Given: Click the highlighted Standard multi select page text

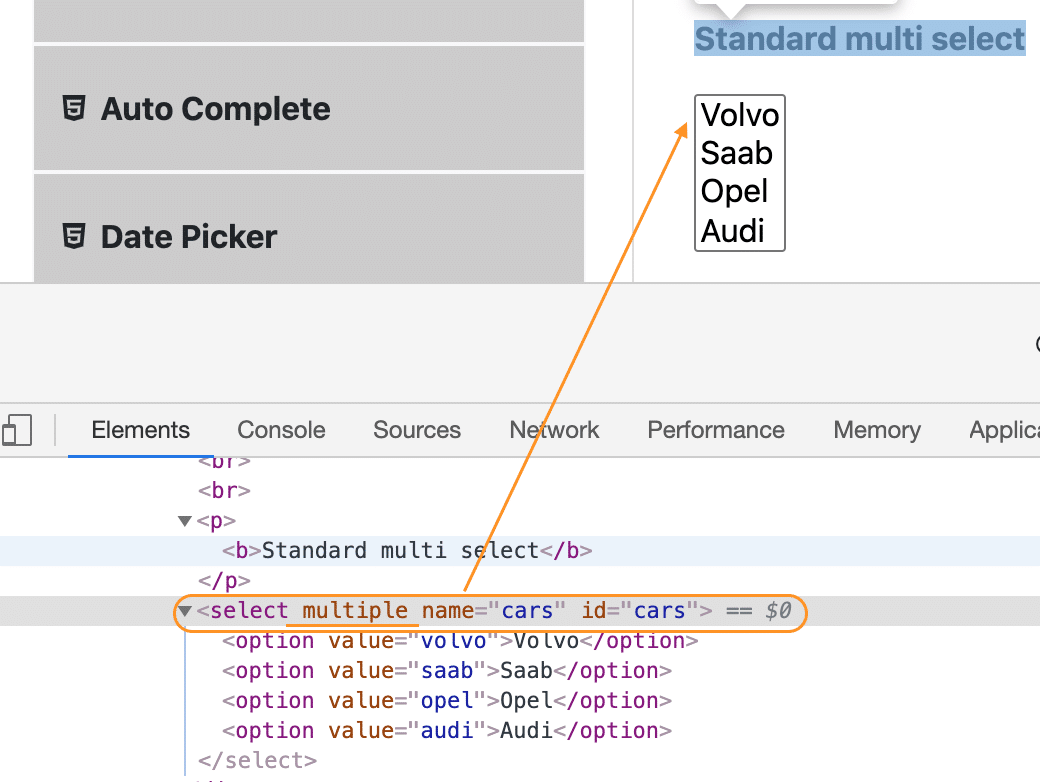Looking at the screenshot, I should (858, 38).
